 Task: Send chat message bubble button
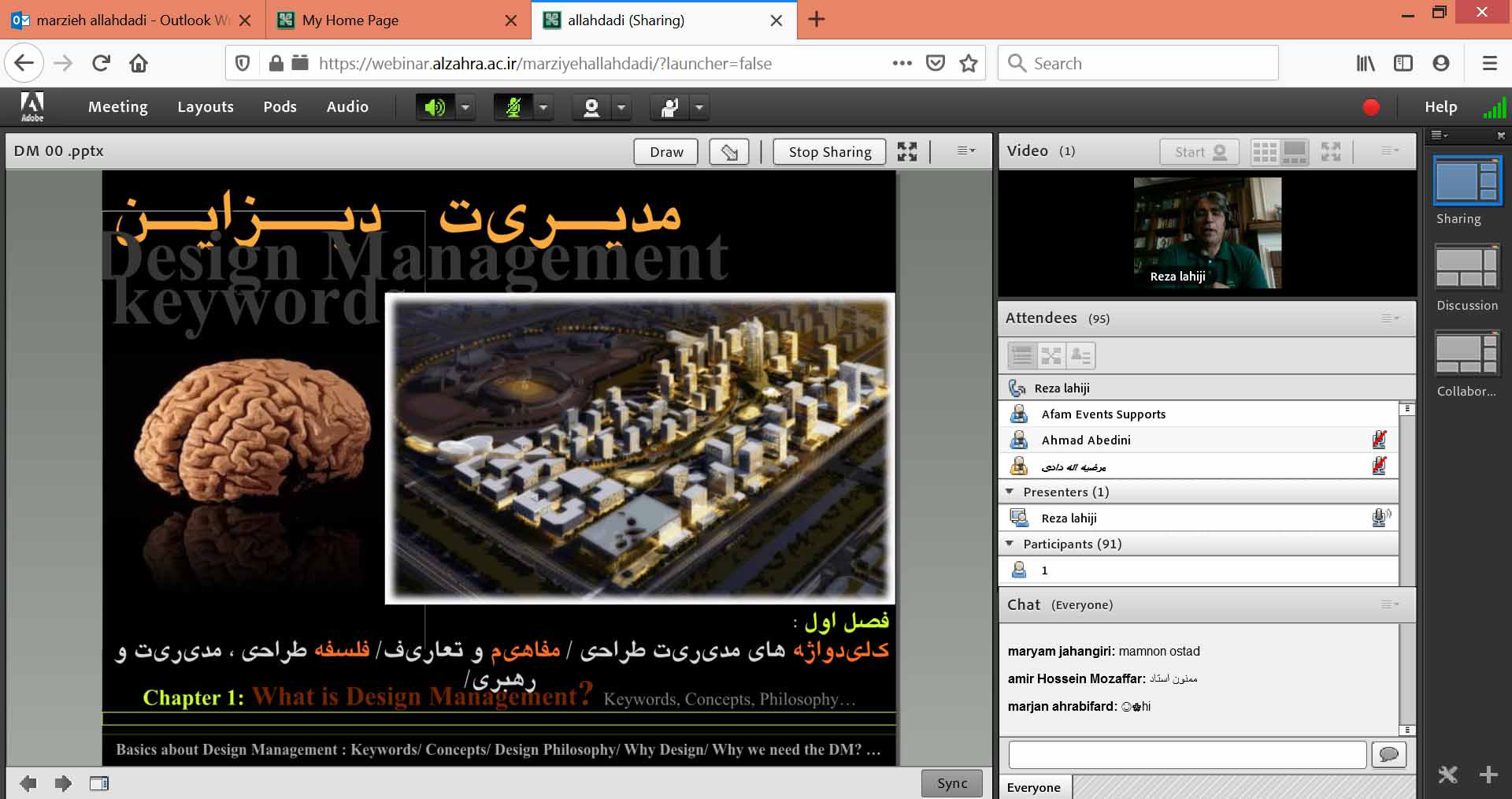[1389, 755]
